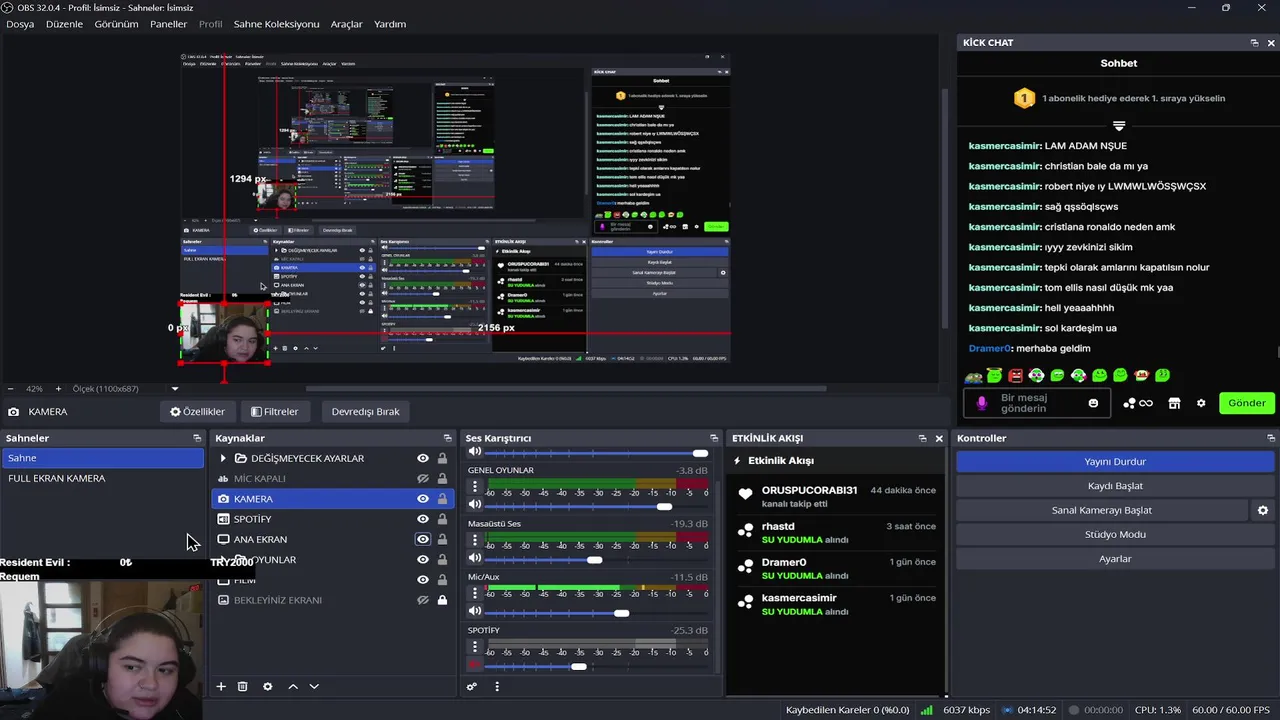Mute the Mic/Aux audio channel

475,612
